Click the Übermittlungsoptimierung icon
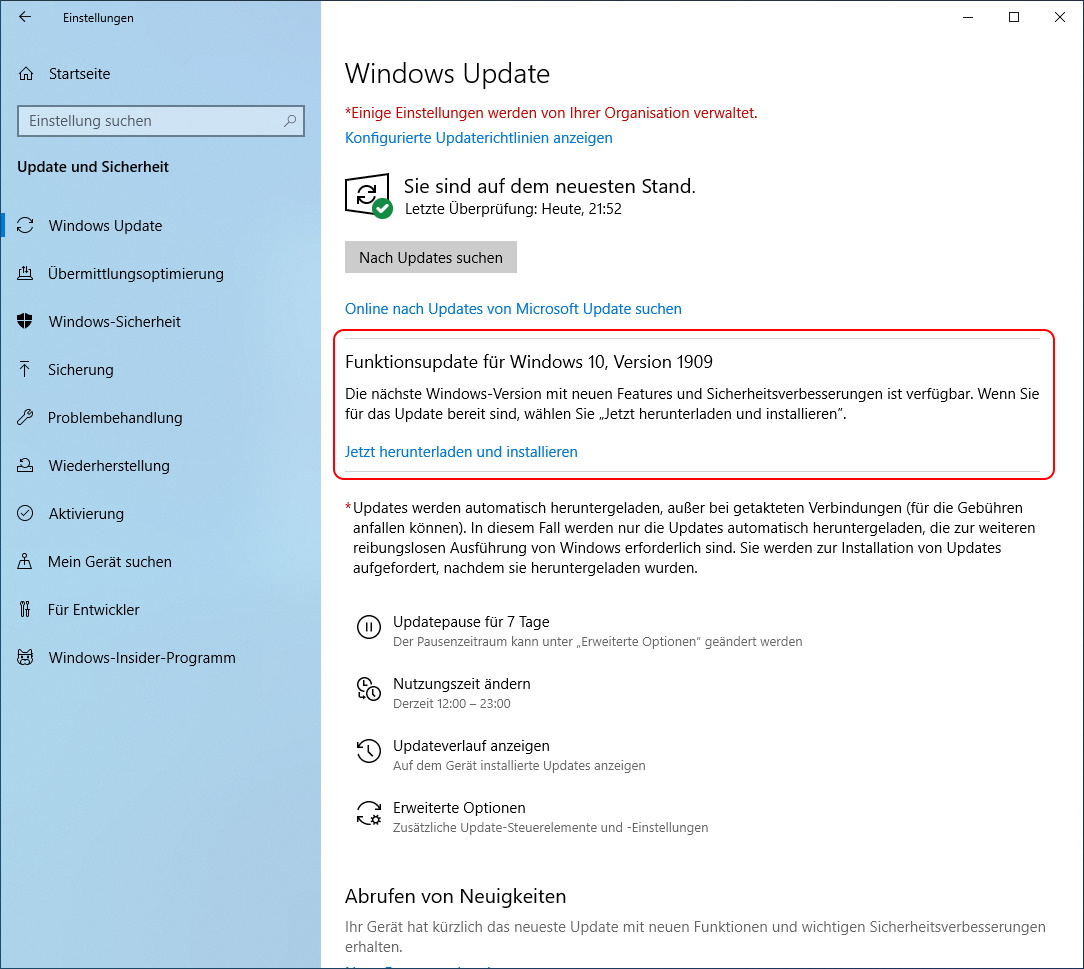 tap(25, 274)
